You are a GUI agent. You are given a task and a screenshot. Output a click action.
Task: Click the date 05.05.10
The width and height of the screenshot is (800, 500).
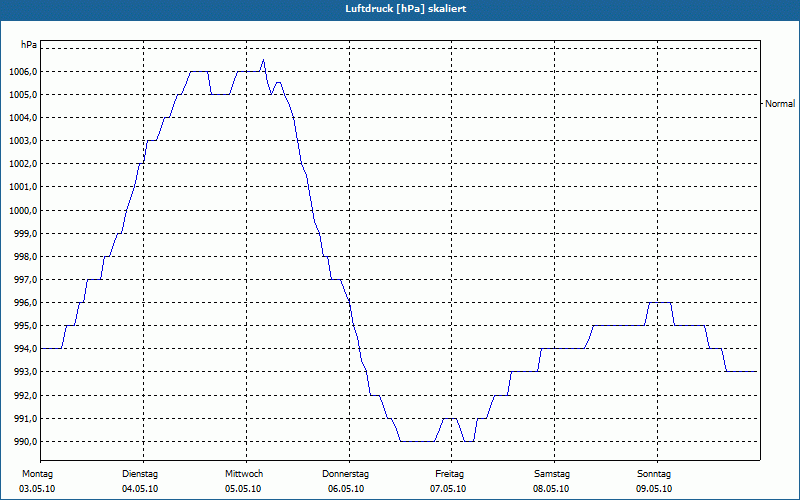coord(243,489)
